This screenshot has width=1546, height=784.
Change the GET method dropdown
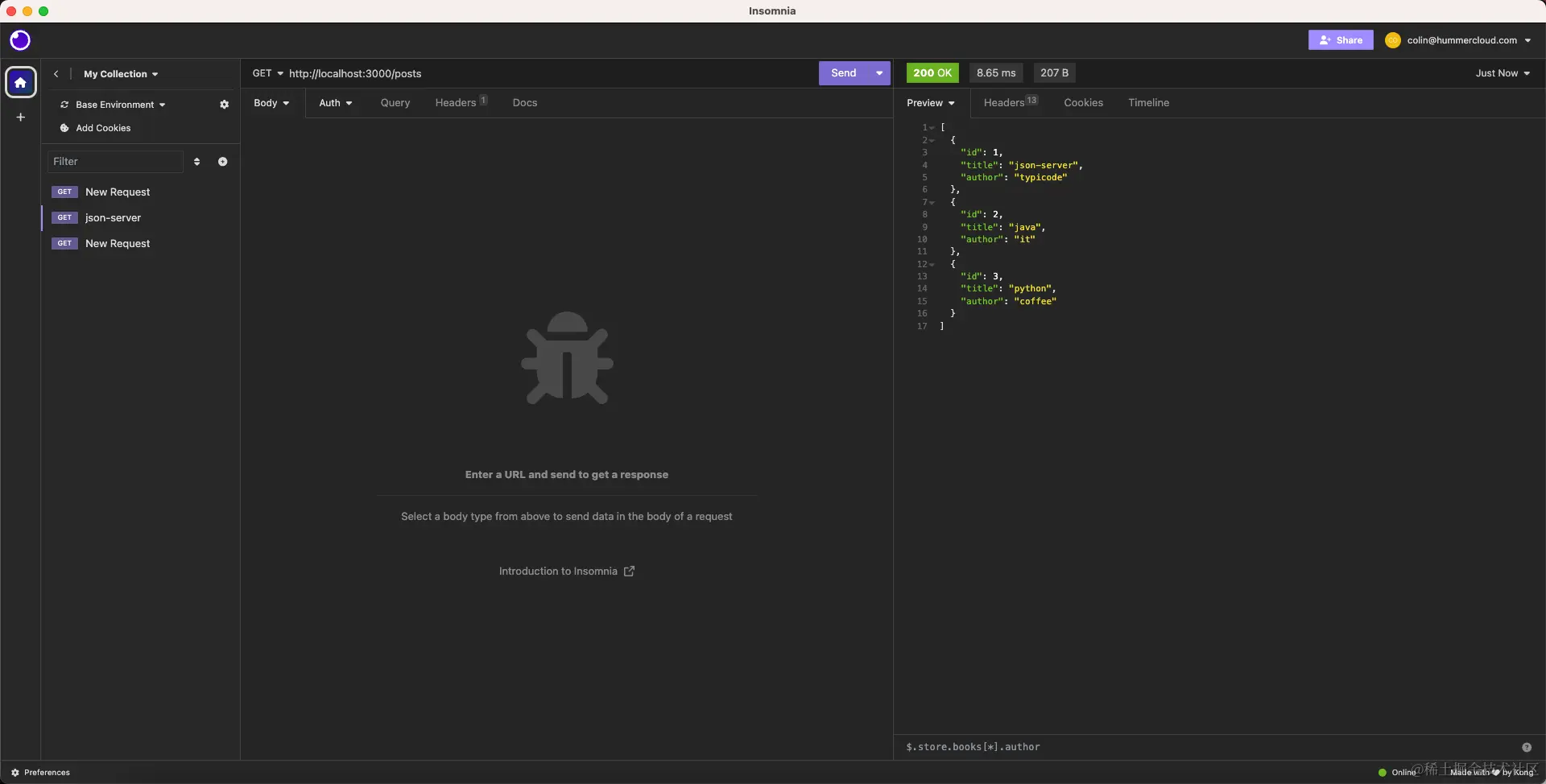(x=268, y=73)
